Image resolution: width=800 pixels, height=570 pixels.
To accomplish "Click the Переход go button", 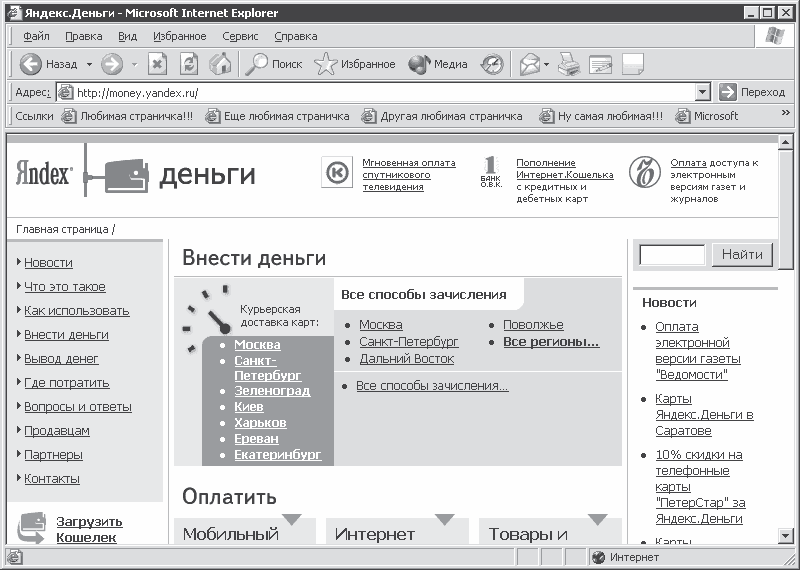I will 752,92.
